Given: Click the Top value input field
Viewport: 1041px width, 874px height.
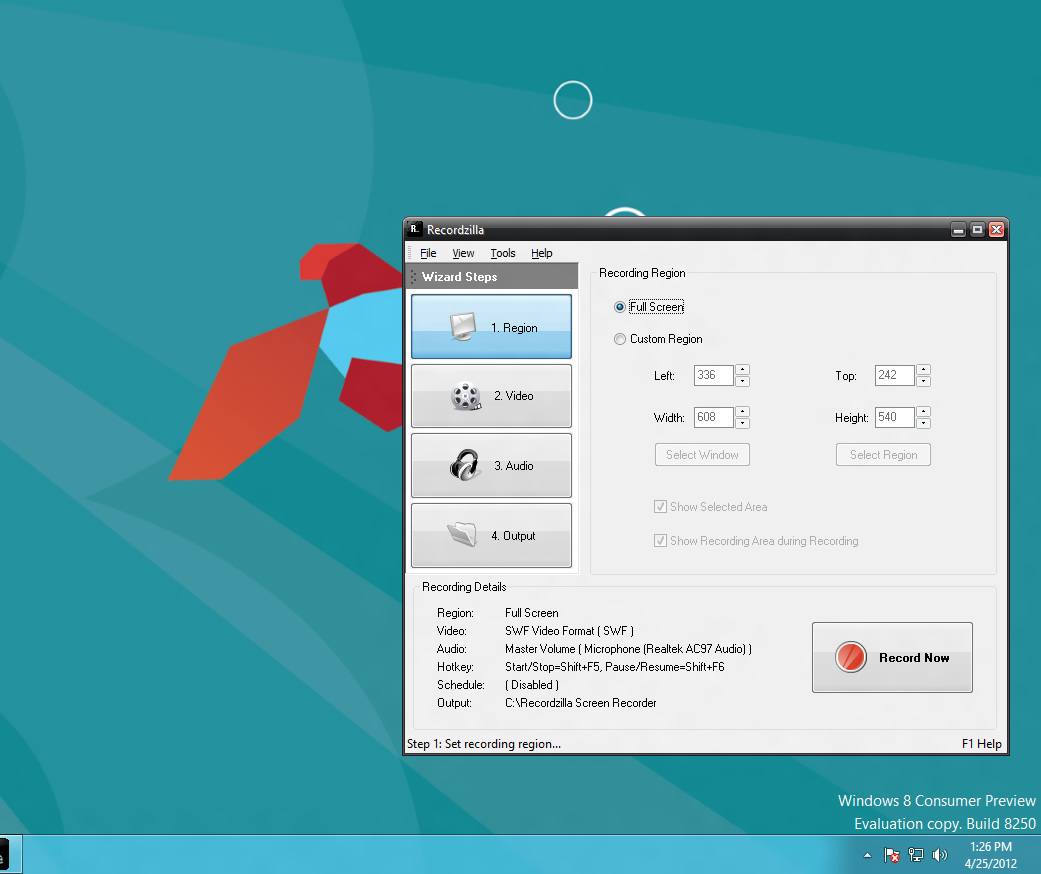Looking at the screenshot, I should (894, 375).
